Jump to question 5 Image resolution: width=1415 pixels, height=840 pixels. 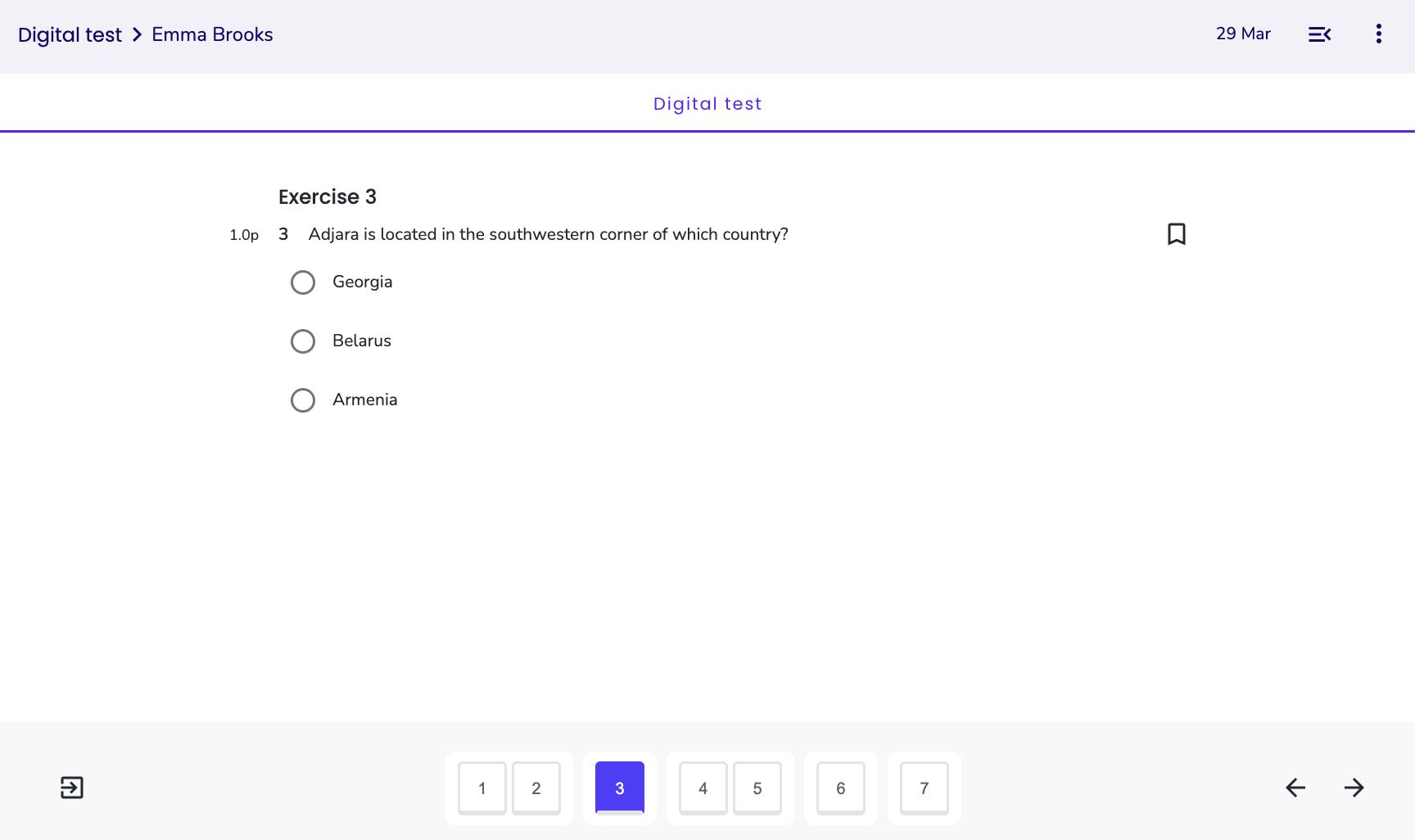pyautogui.click(x=757, y=788)
